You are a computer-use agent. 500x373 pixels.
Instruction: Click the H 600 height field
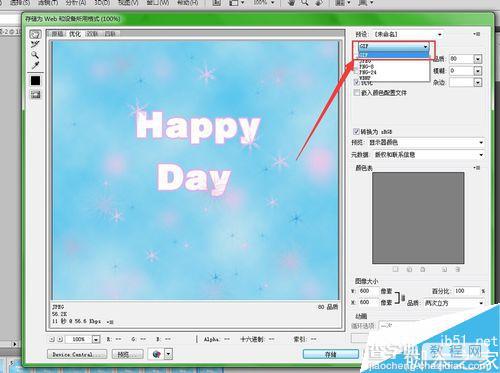(368, 302)
